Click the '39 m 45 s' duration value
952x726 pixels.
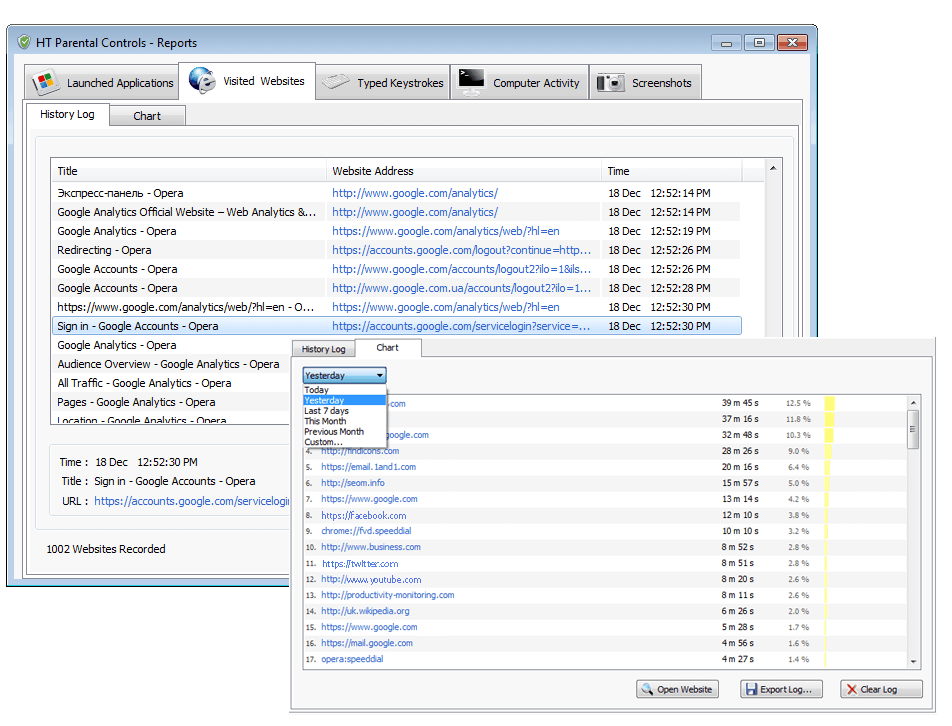(740, 403)
